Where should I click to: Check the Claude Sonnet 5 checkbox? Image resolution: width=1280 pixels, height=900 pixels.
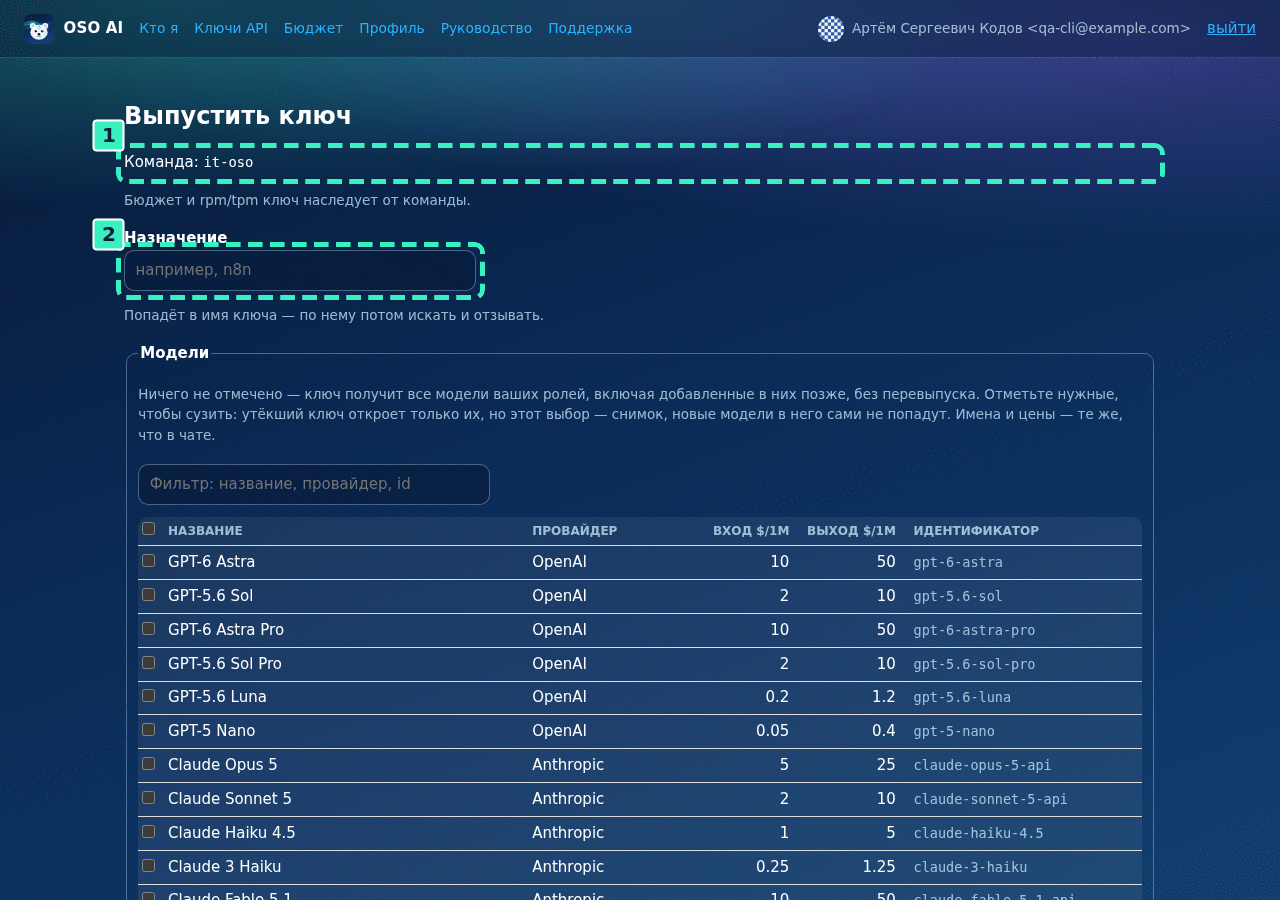click(x=148, y=798)
